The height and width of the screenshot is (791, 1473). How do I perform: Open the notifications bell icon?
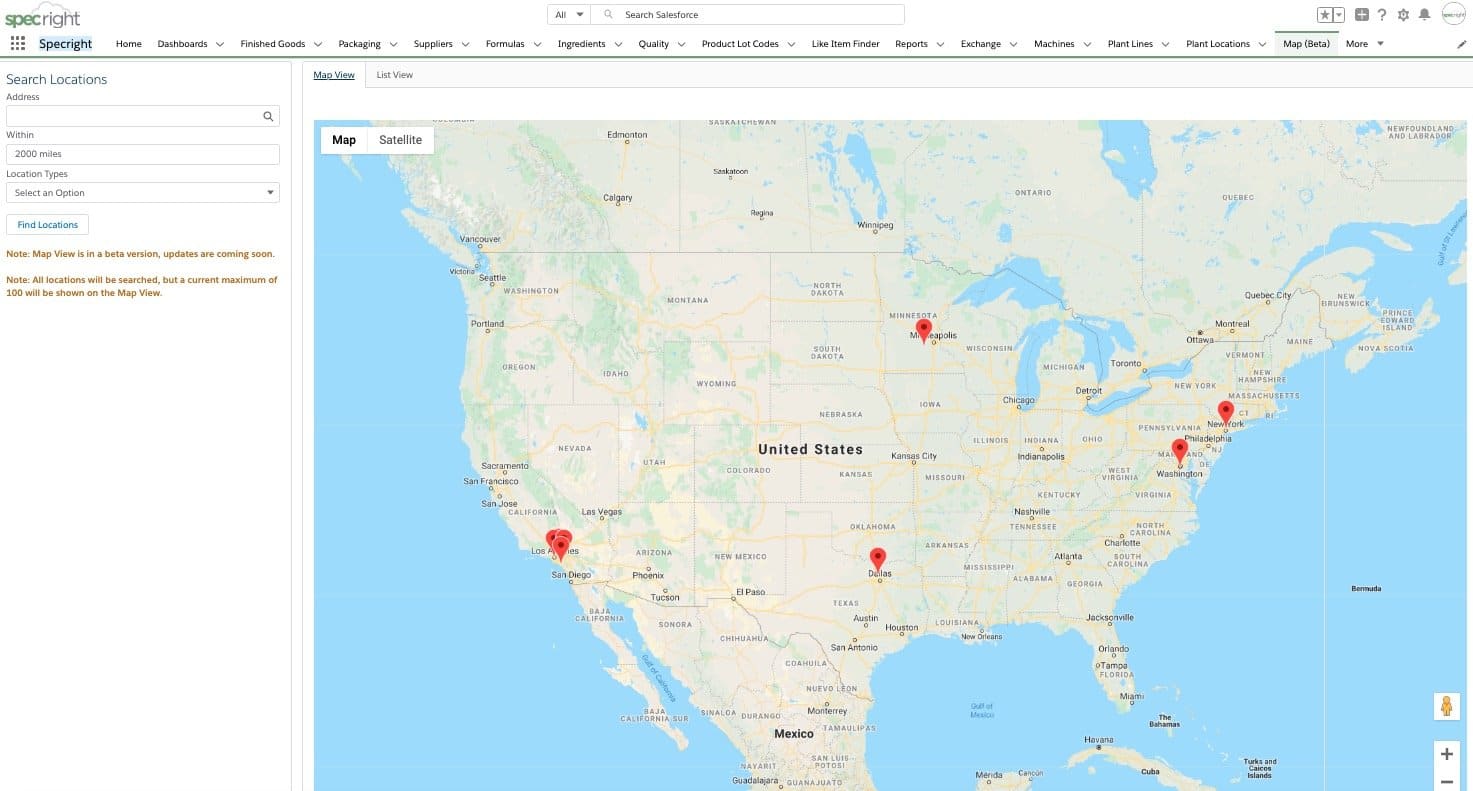click(x=1424, y=15)
